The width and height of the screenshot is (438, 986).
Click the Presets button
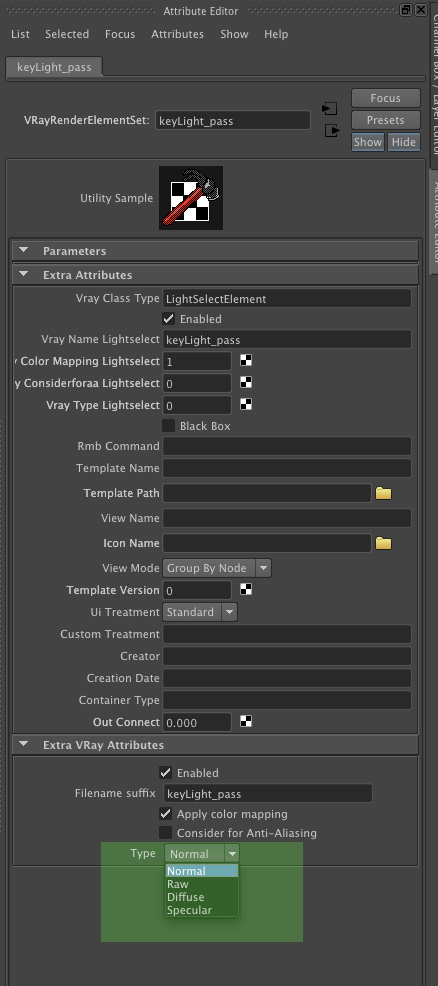point(385,120)
